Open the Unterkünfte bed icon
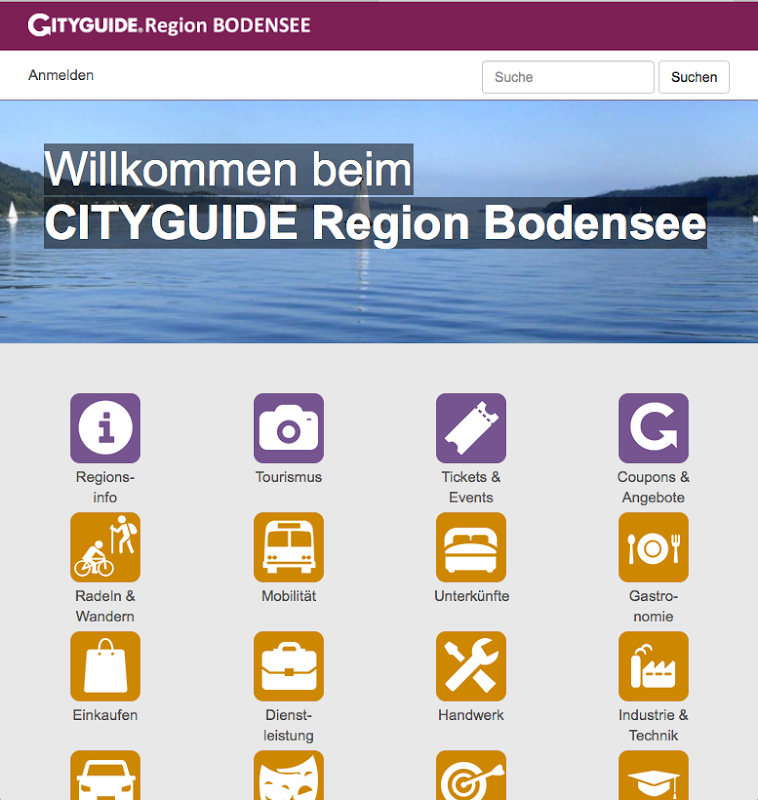The image size is (758, 800). coord(471,547)
